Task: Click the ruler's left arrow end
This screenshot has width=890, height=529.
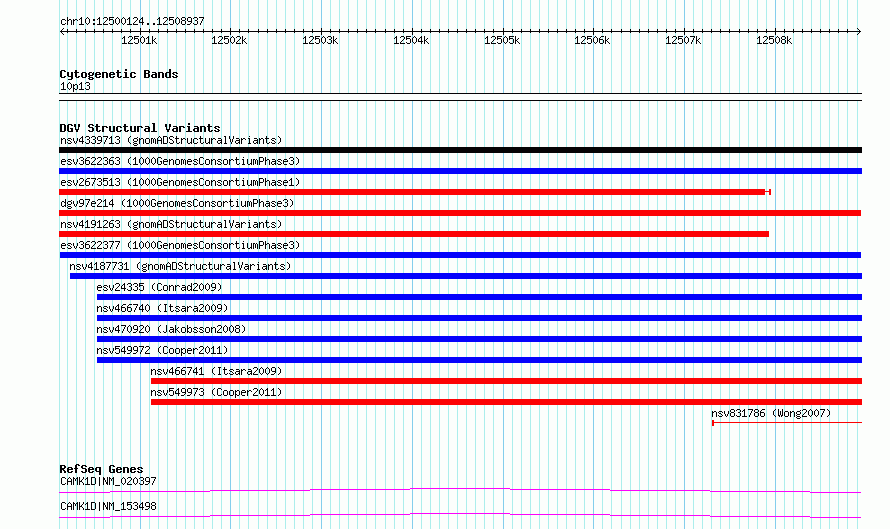Action: [62, 32]
